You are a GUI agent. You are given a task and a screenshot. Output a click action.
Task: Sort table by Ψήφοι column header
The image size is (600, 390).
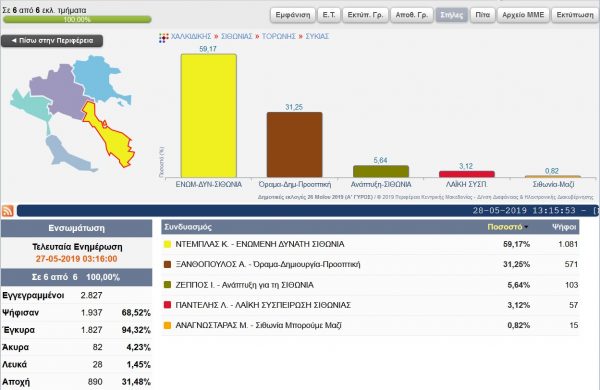tap(564, 227)
